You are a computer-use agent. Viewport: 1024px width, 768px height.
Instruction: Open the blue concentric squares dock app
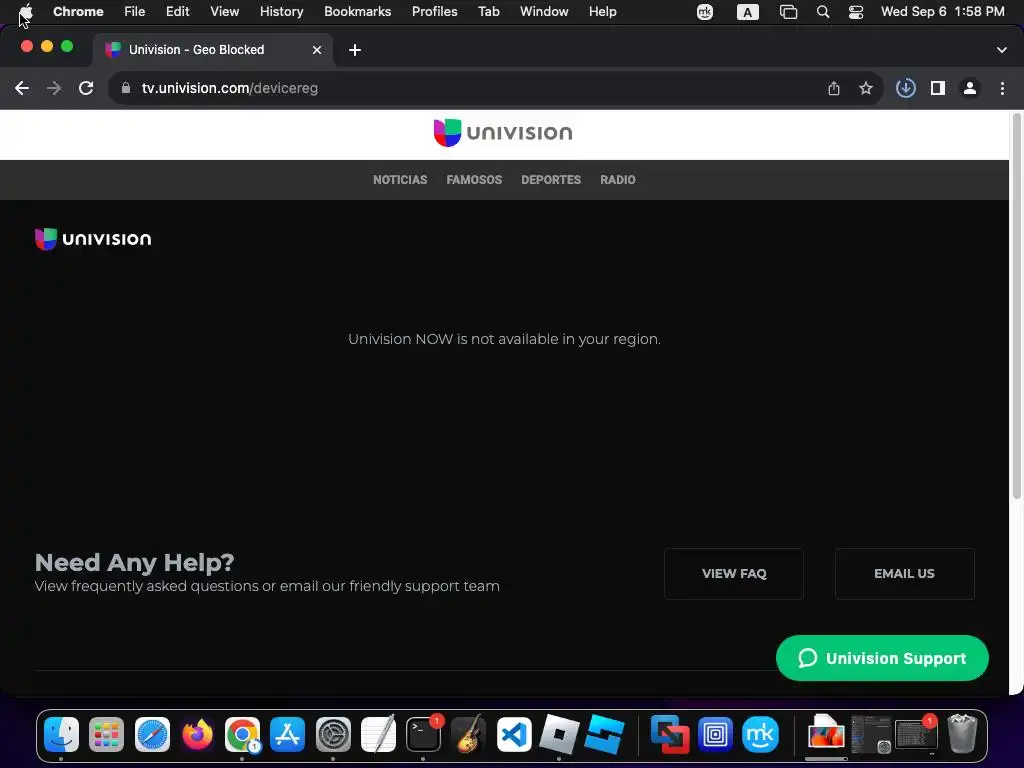point(715,734)
